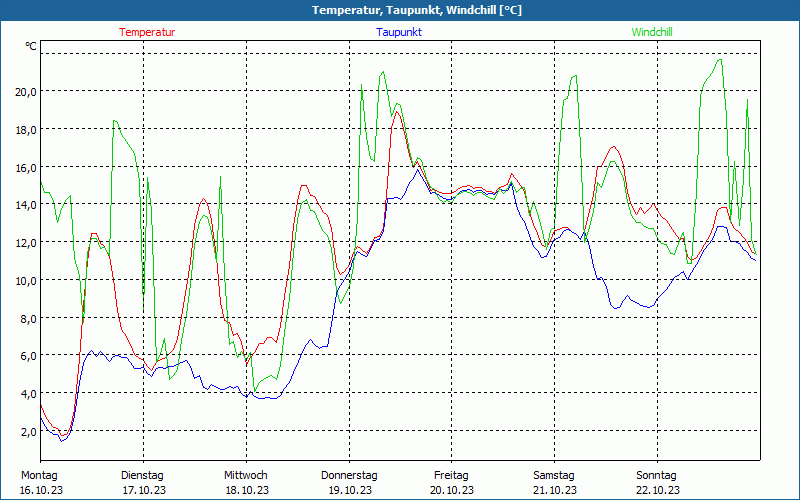Click the red Temperatur legend label
Viewport: 800px width, 500px height.
click(x=147, y=32)
